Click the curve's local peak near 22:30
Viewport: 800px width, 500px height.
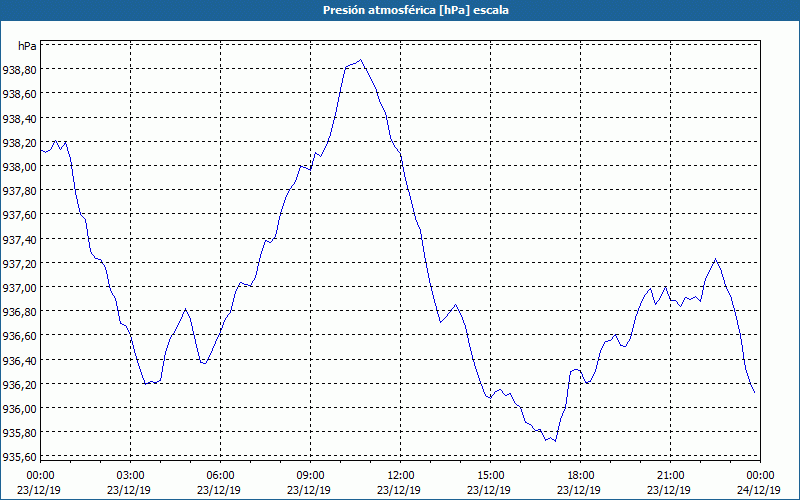tap(715, 259)
